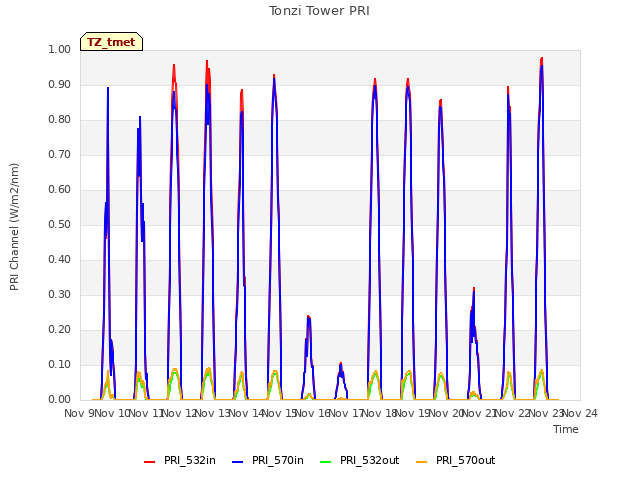Click the Nov 12 x-axis date label
640x480 pixels.
pyautogui.click(x=180, y=413)
